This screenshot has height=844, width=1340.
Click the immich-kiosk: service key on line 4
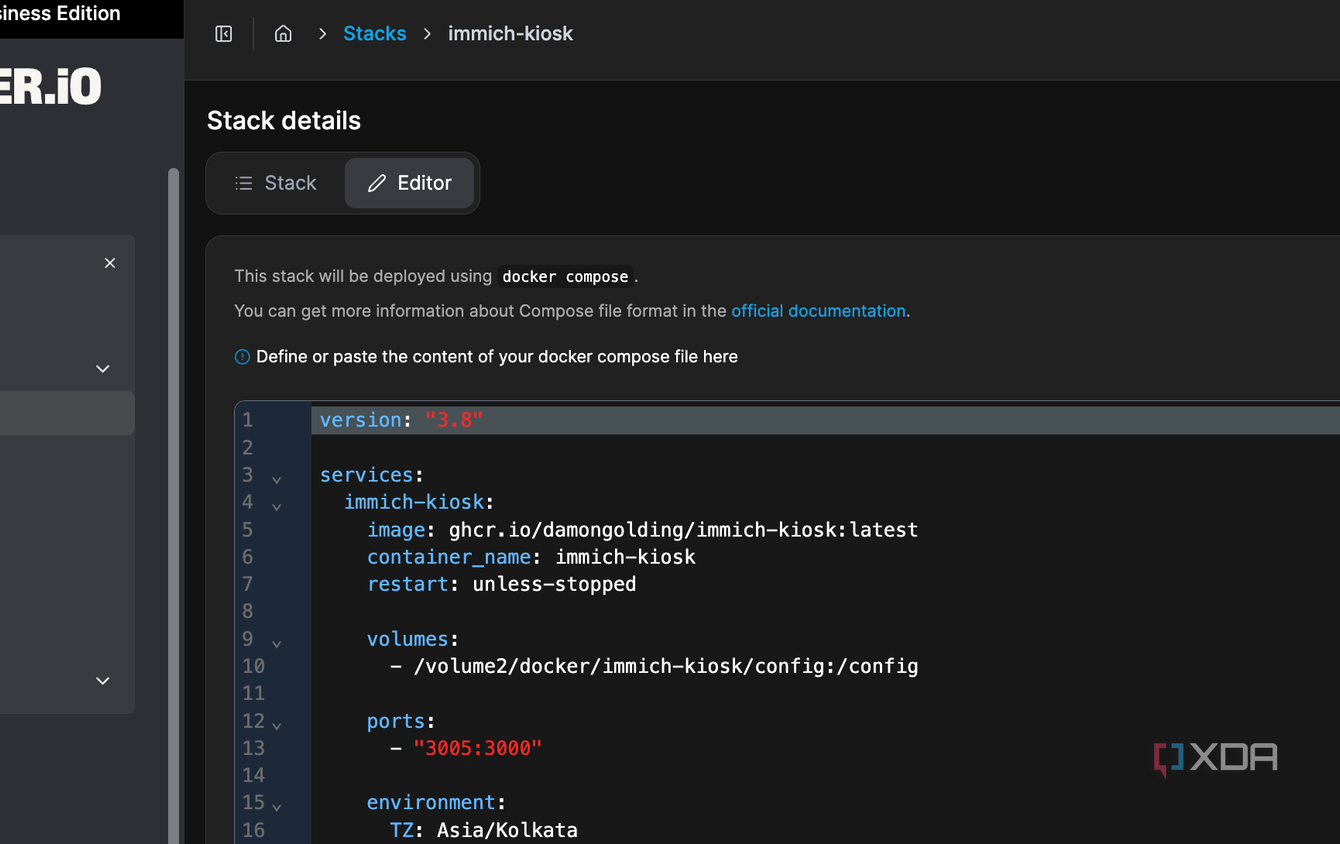[419, 502]
